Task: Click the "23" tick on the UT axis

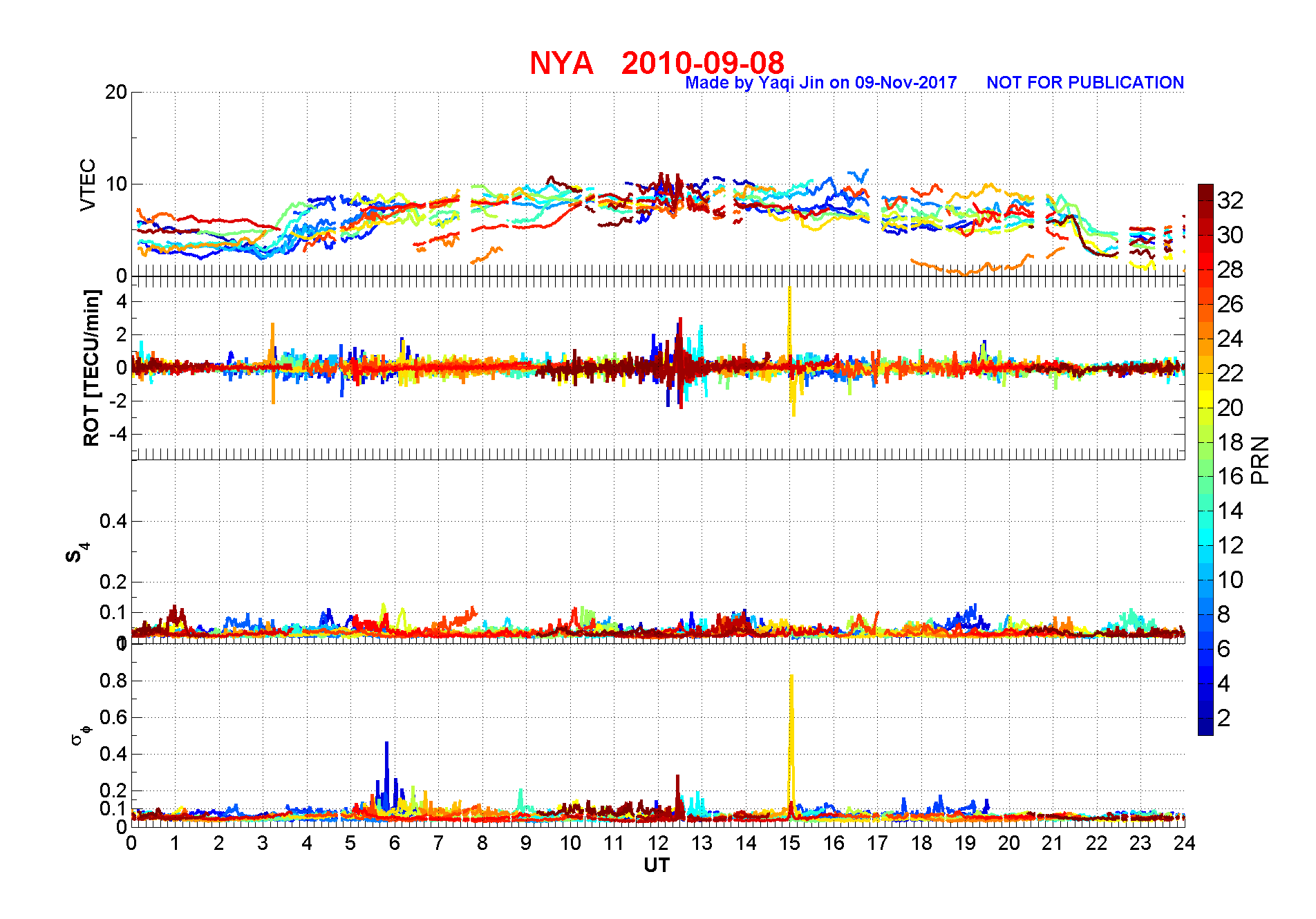Action: 1140,844
